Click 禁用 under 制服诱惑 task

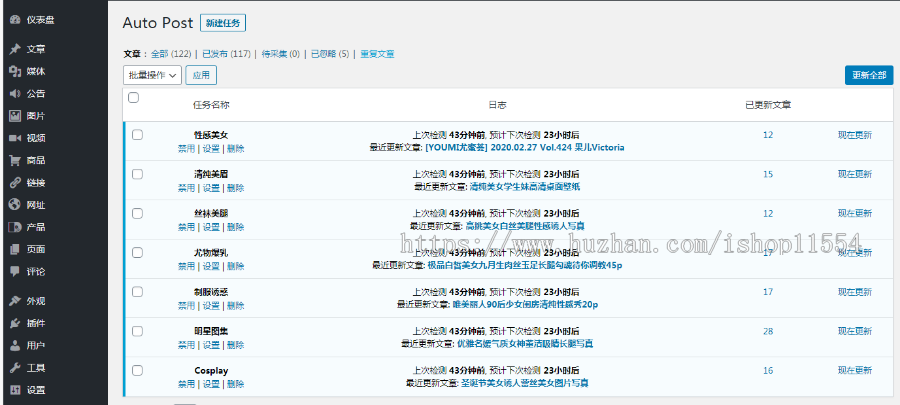[x=187, y=306]
